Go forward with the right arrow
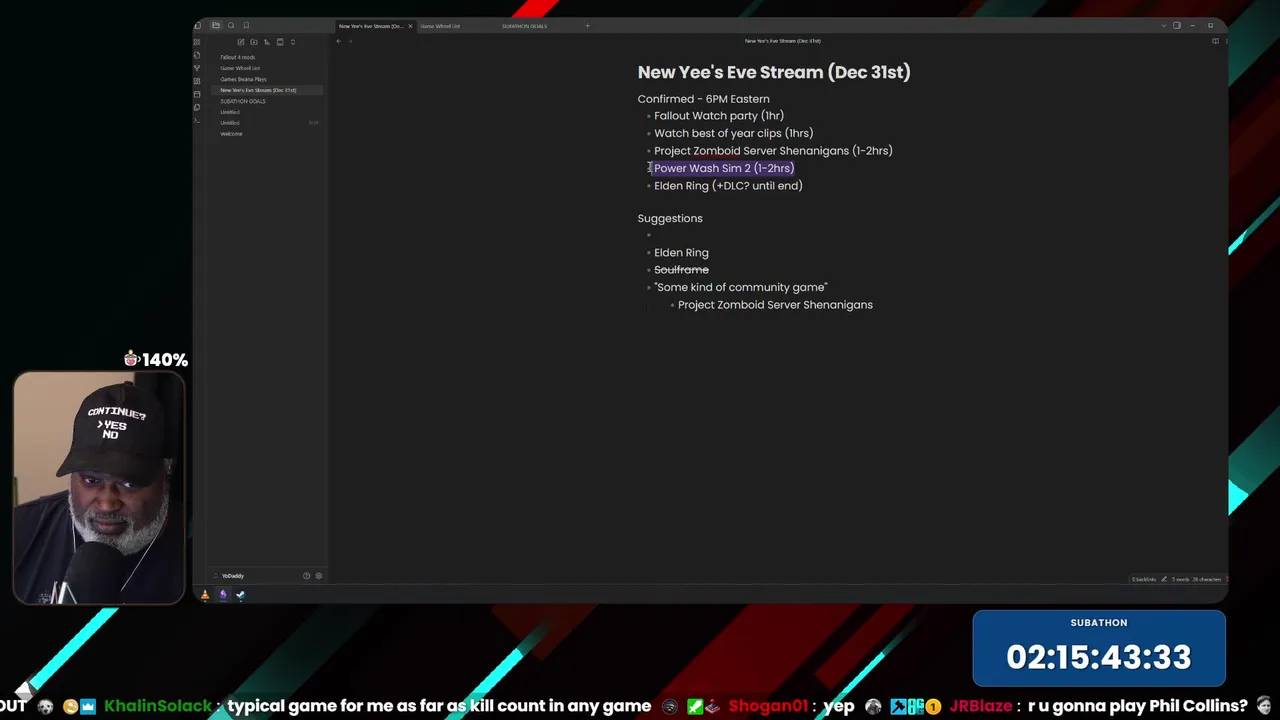This screenshot has width=1280, height=720. click(350, 41)
